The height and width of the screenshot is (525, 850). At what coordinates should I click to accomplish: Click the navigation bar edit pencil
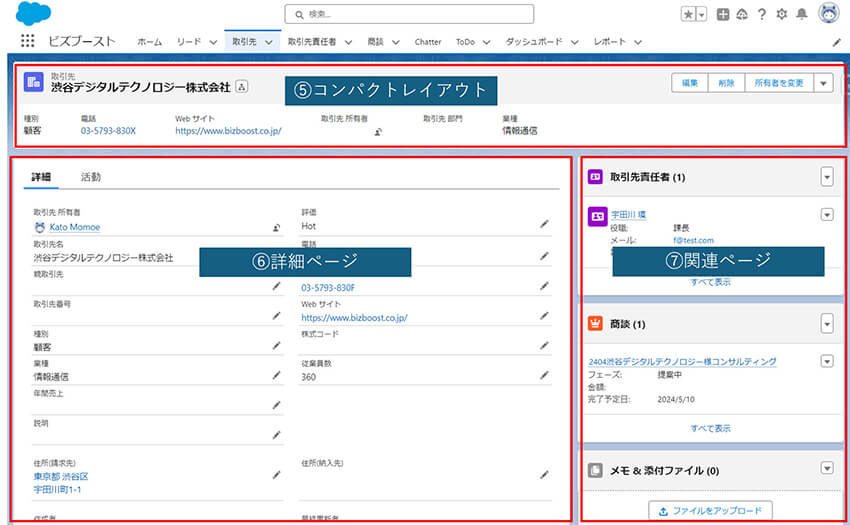click(x=836, y=42)
